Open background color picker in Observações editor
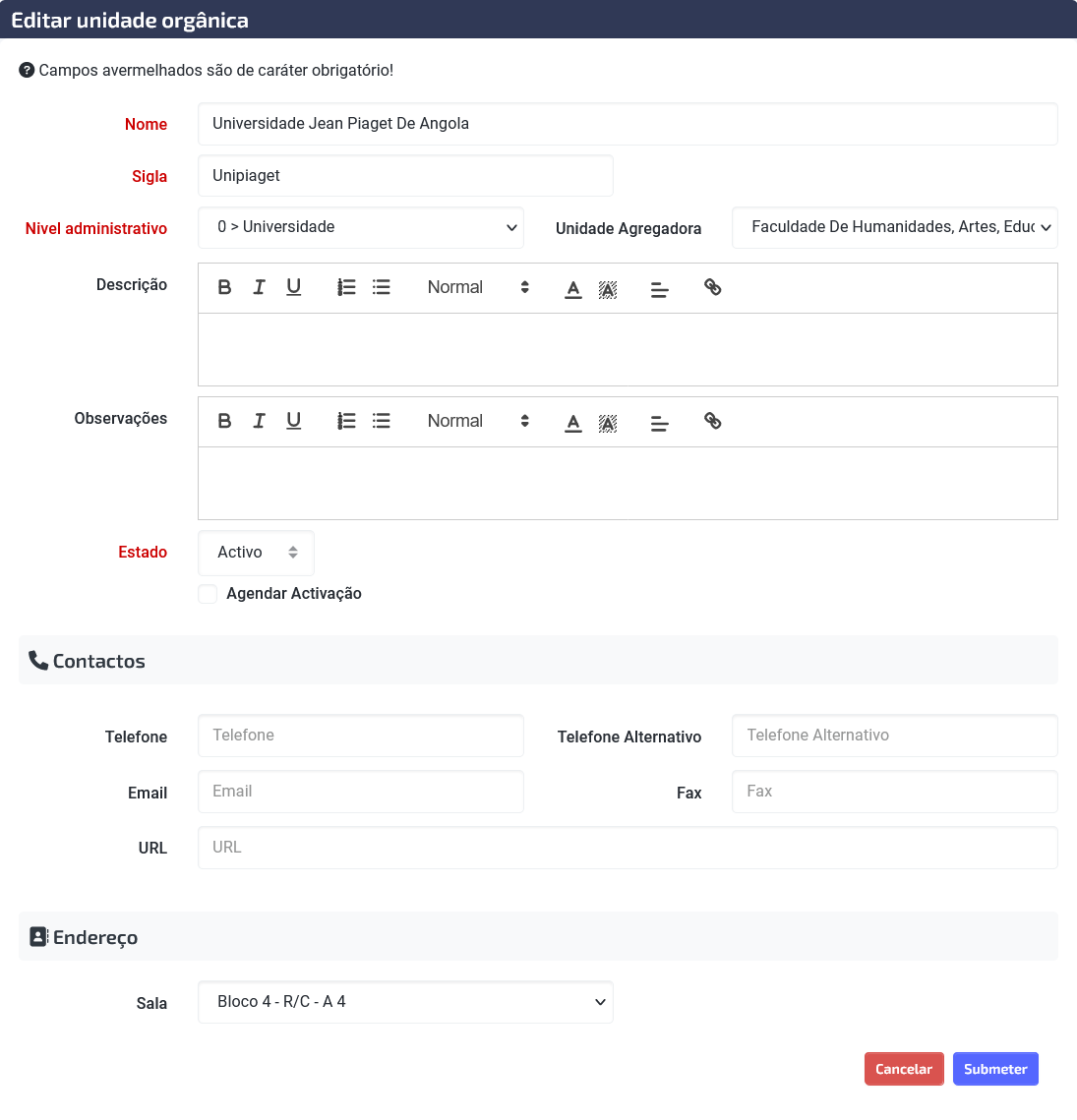 tap(608, 422)
